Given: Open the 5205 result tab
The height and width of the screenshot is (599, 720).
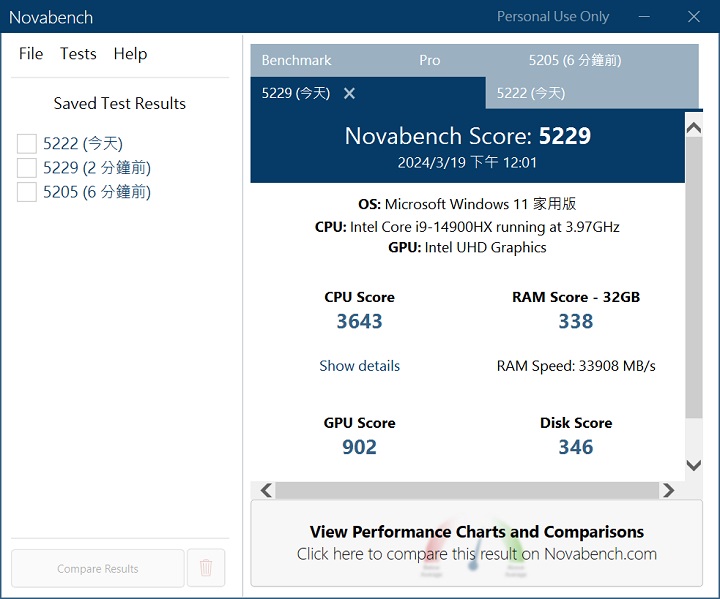Looking at the screenshot, I should [x=574, y=60].
